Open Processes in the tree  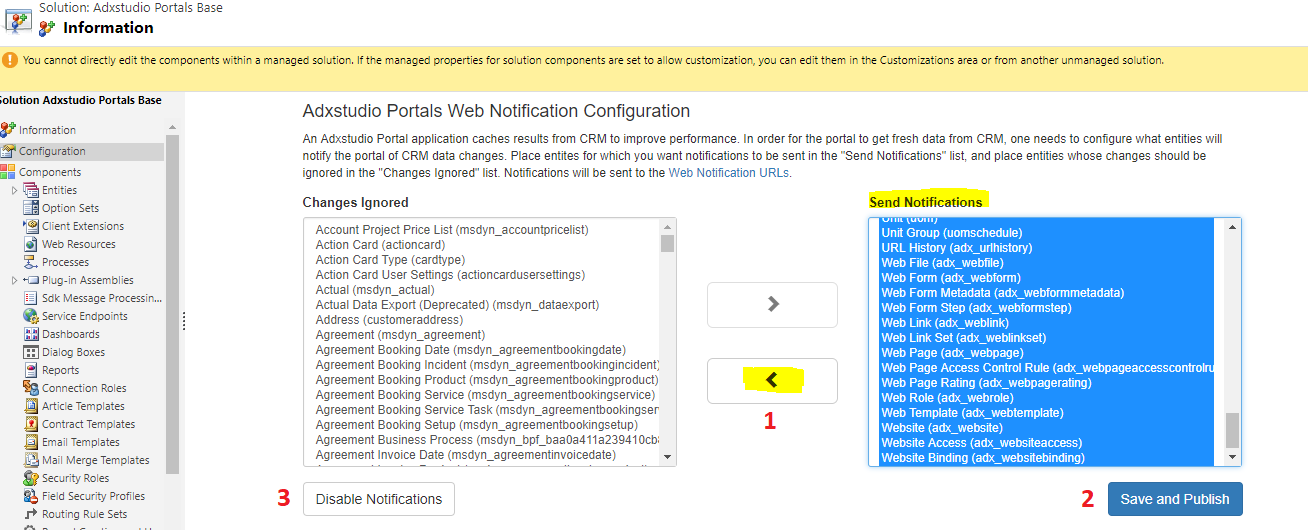65,262
